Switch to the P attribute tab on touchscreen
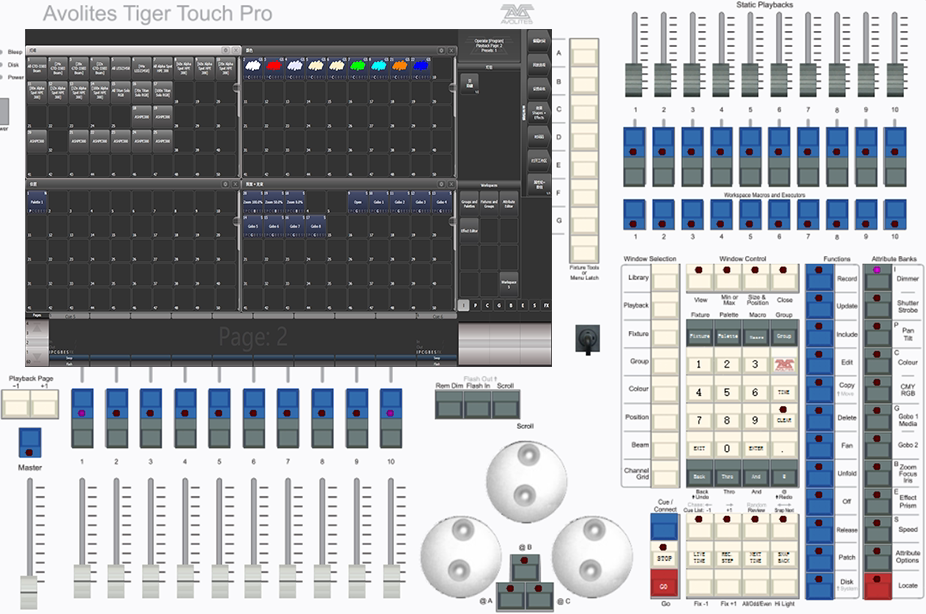The height and width of the screenshot is (614, 926). (475, 305)
